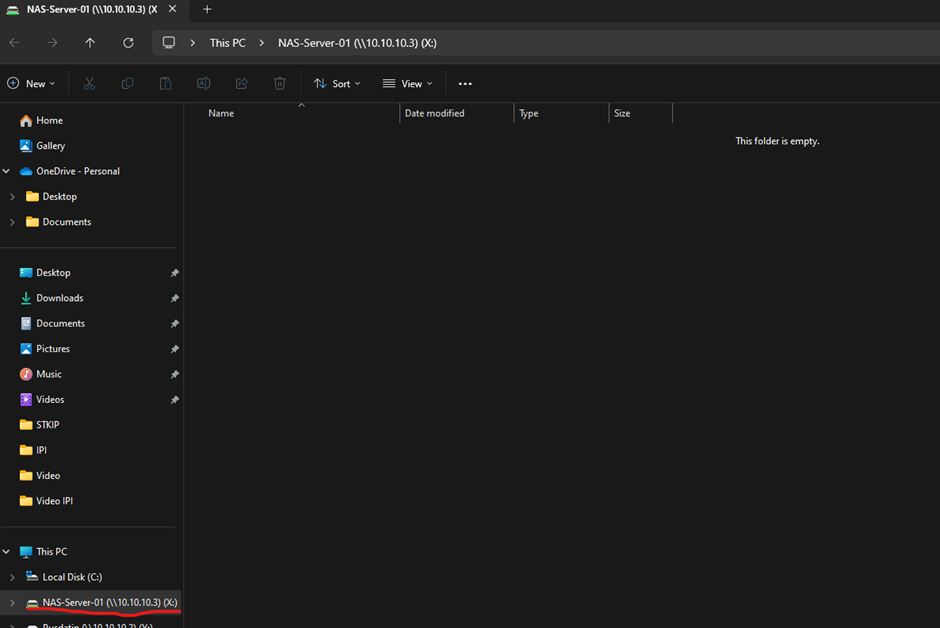940x628 pixels.
Task: Open Downloads in Quick access
Action: (59, 298)
